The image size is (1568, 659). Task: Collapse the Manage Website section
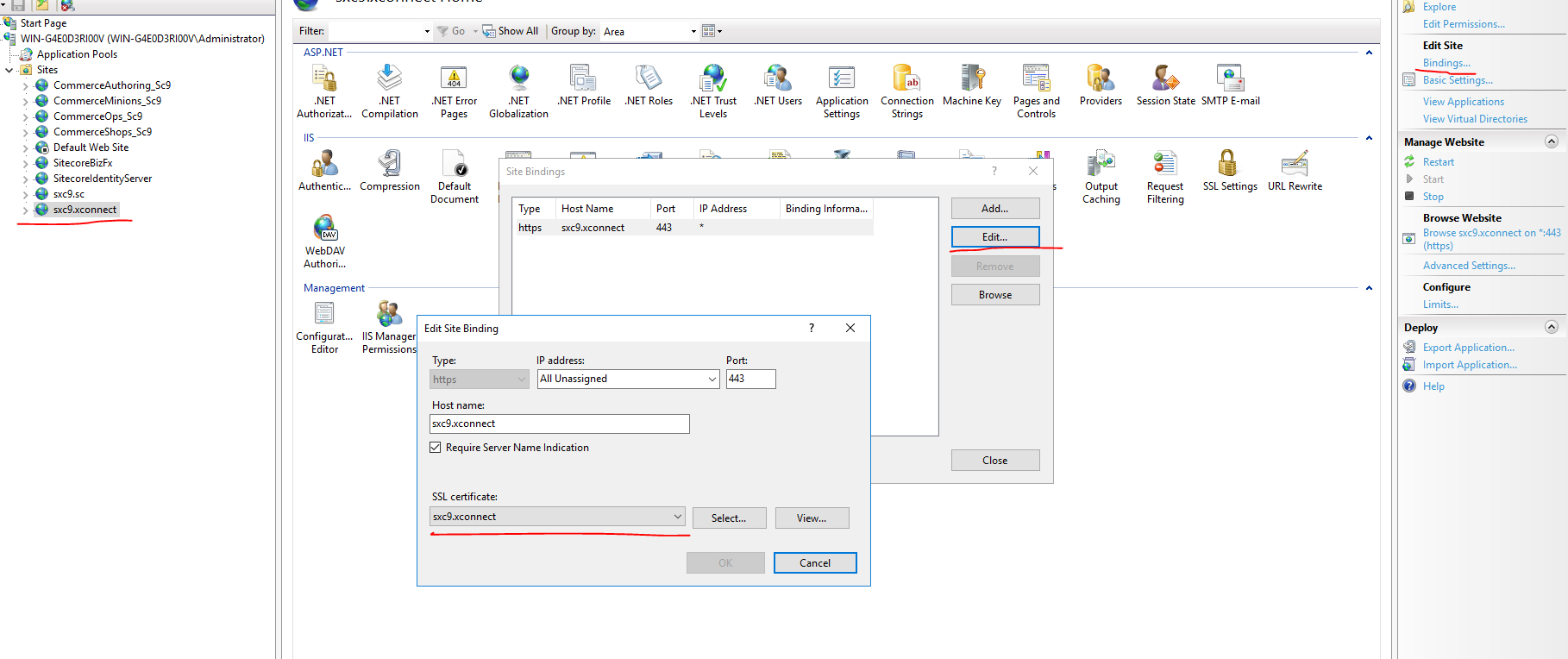click(x=1551, y=141)
